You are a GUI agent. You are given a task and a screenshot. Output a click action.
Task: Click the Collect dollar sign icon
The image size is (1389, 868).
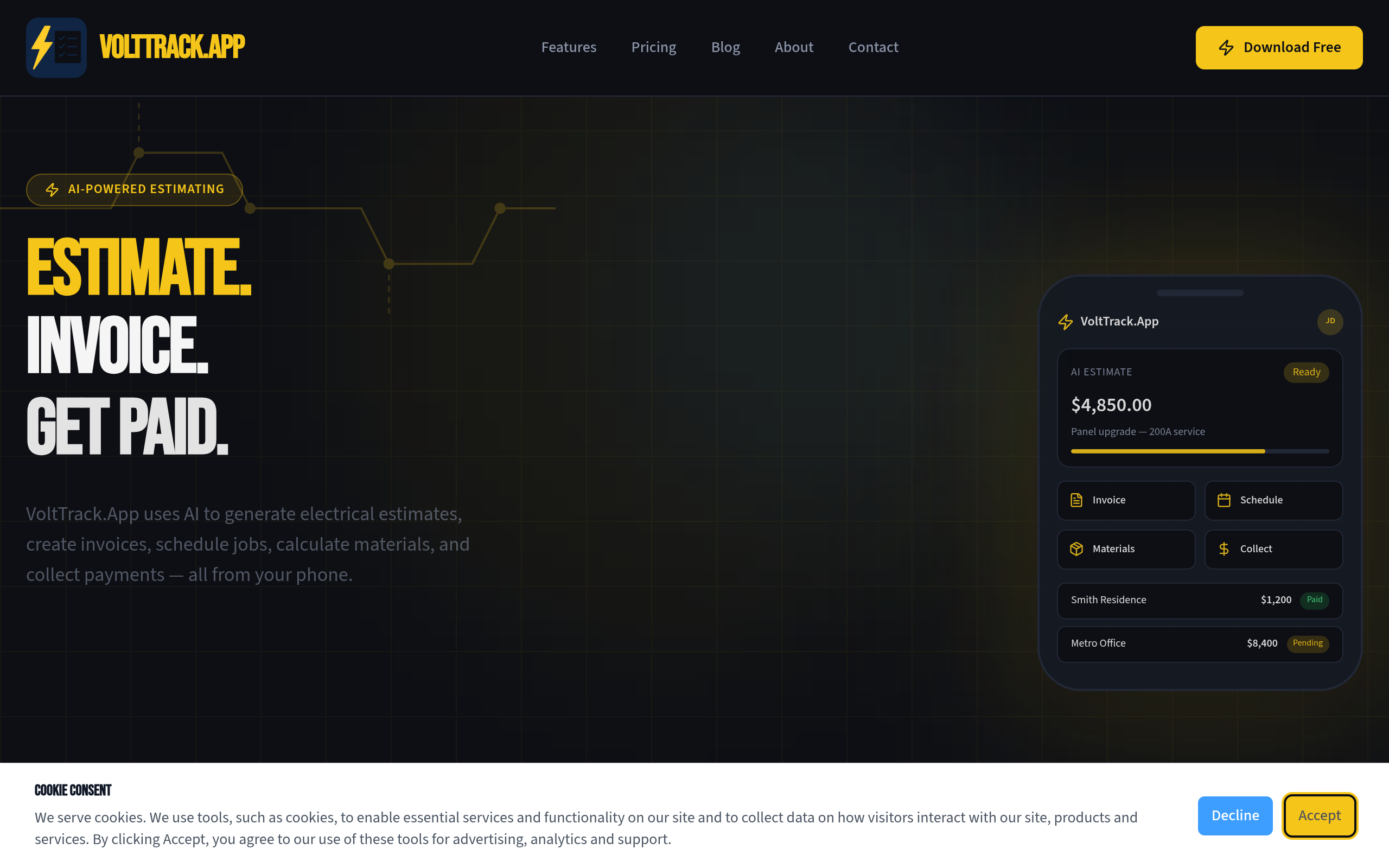click(x=1224, y=549)
